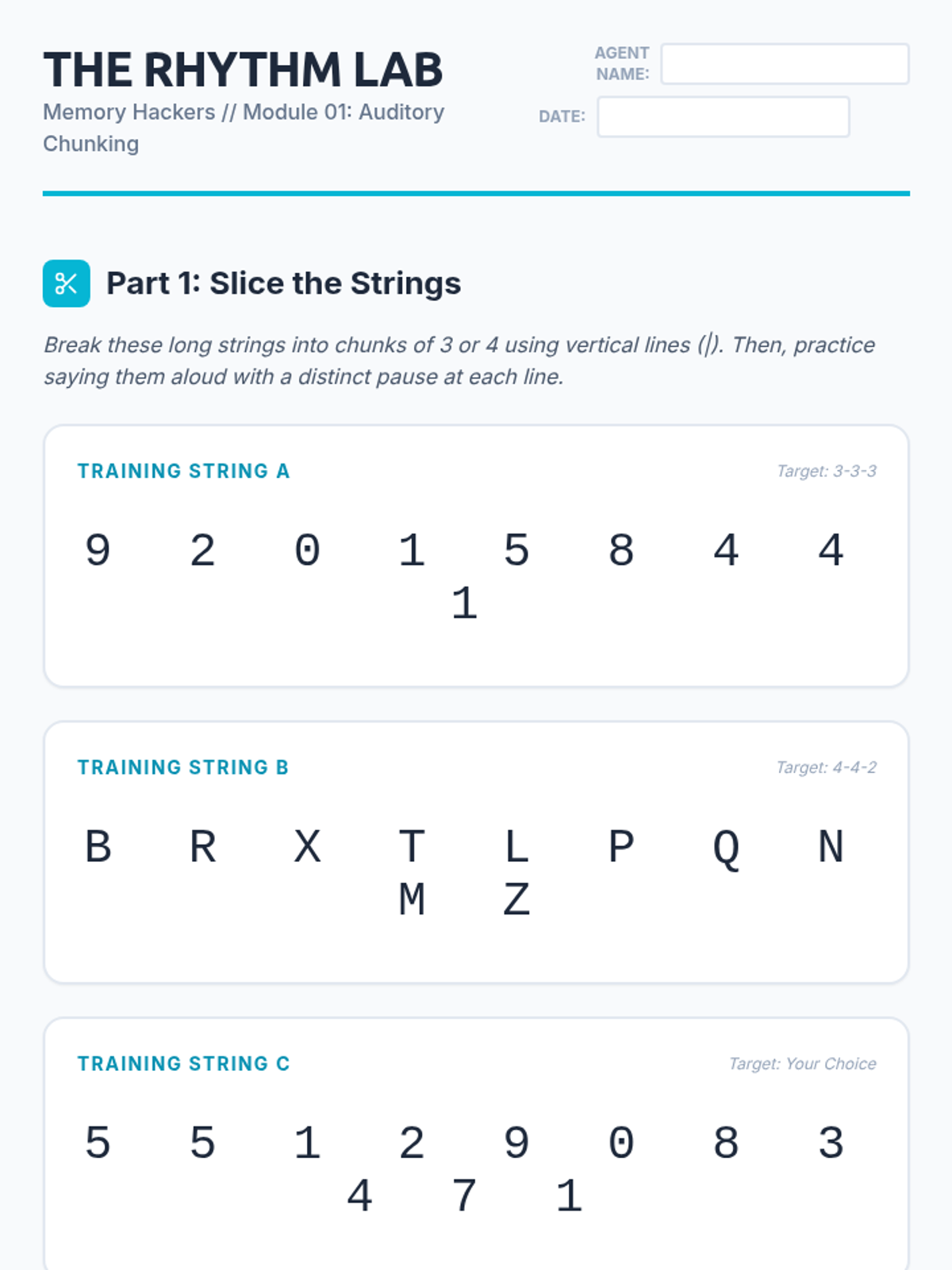Viewport: 952px width, 1270px height.
Task: Click the digit 8 in String A
Action: click(x=621, y=550)
